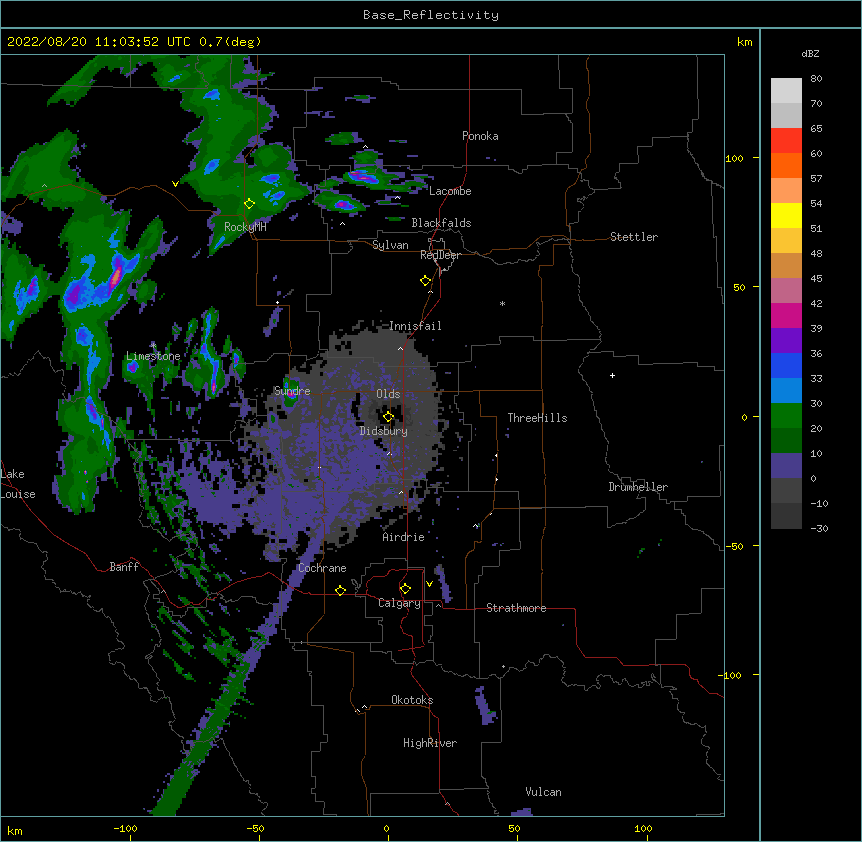Click the yellow marker above Calgary label

pos(405,589)
